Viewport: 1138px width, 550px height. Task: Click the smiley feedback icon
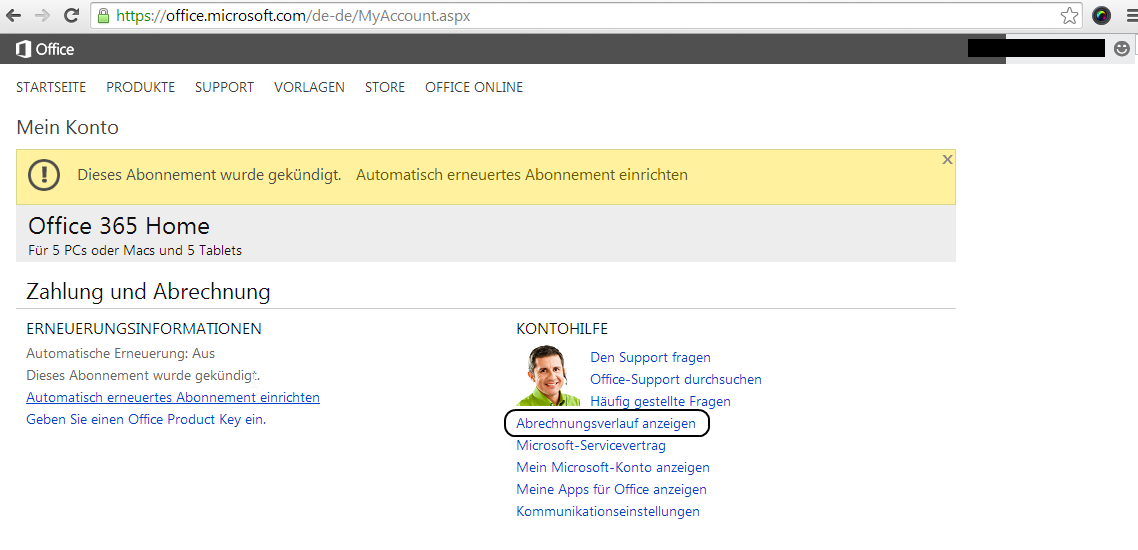tap(1121, 49)
